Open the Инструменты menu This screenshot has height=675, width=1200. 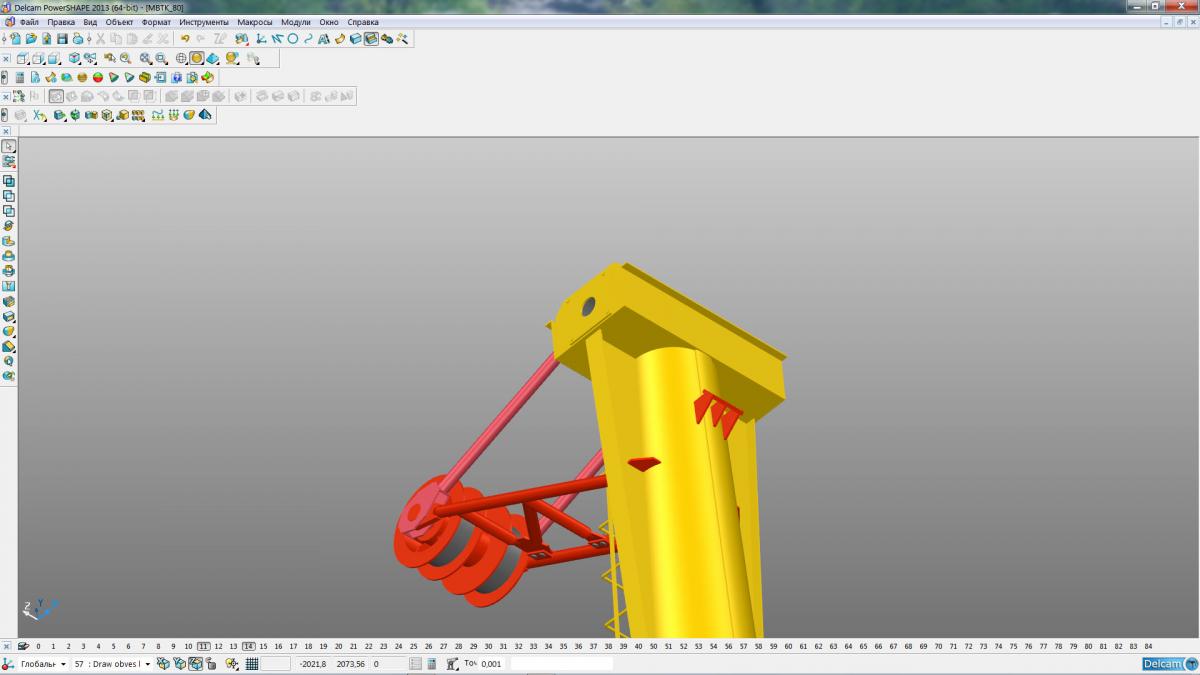pos(204,22)
